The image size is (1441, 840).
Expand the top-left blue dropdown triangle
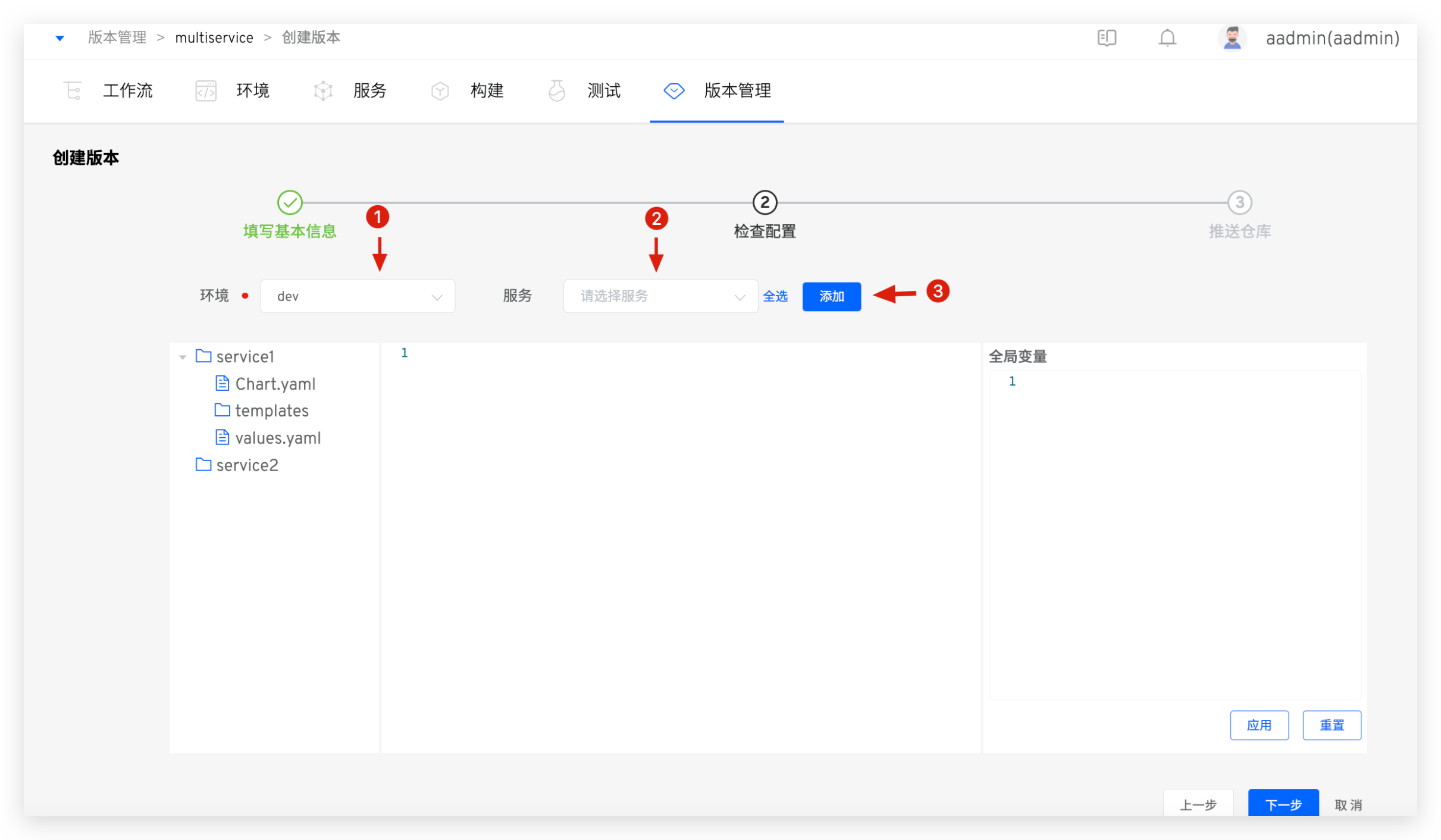(59, 38)
